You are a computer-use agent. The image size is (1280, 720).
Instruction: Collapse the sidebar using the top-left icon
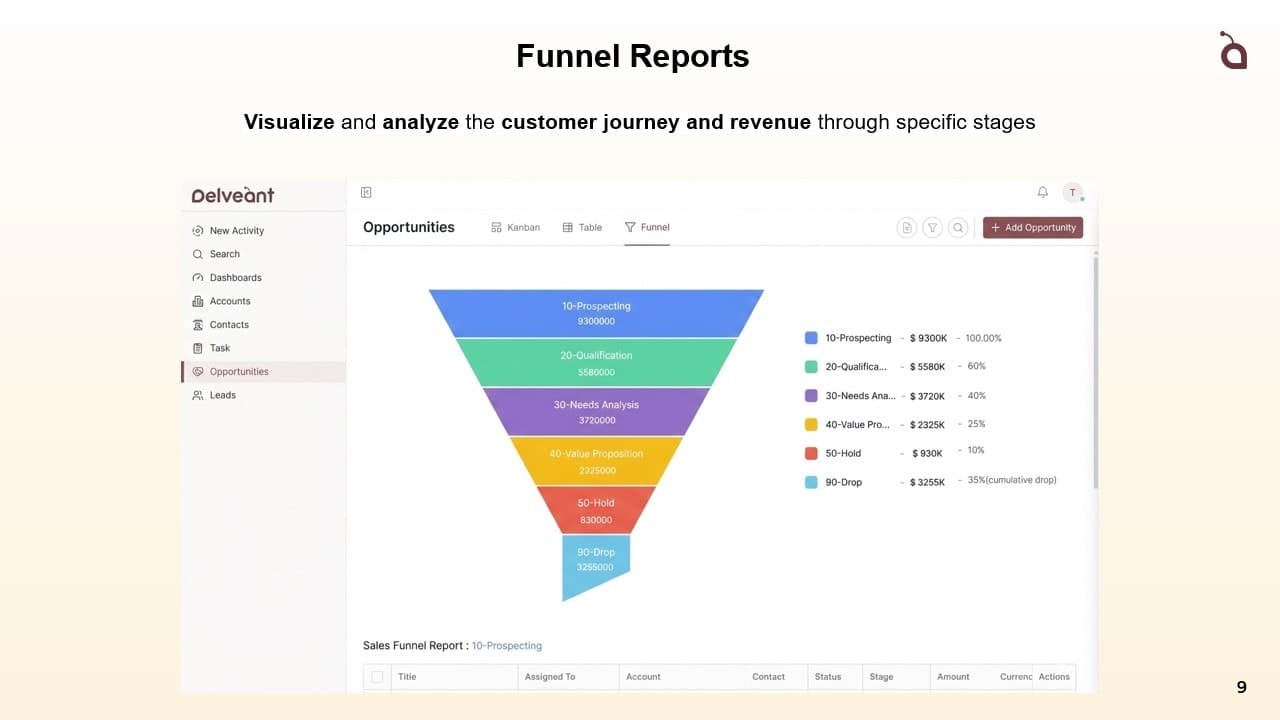pos(366,192)
